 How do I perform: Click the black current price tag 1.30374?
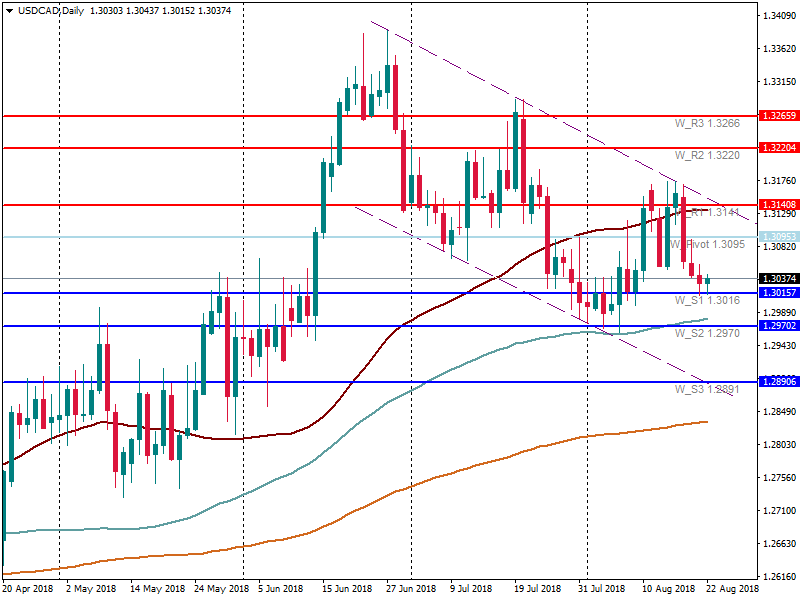point(777,278)
